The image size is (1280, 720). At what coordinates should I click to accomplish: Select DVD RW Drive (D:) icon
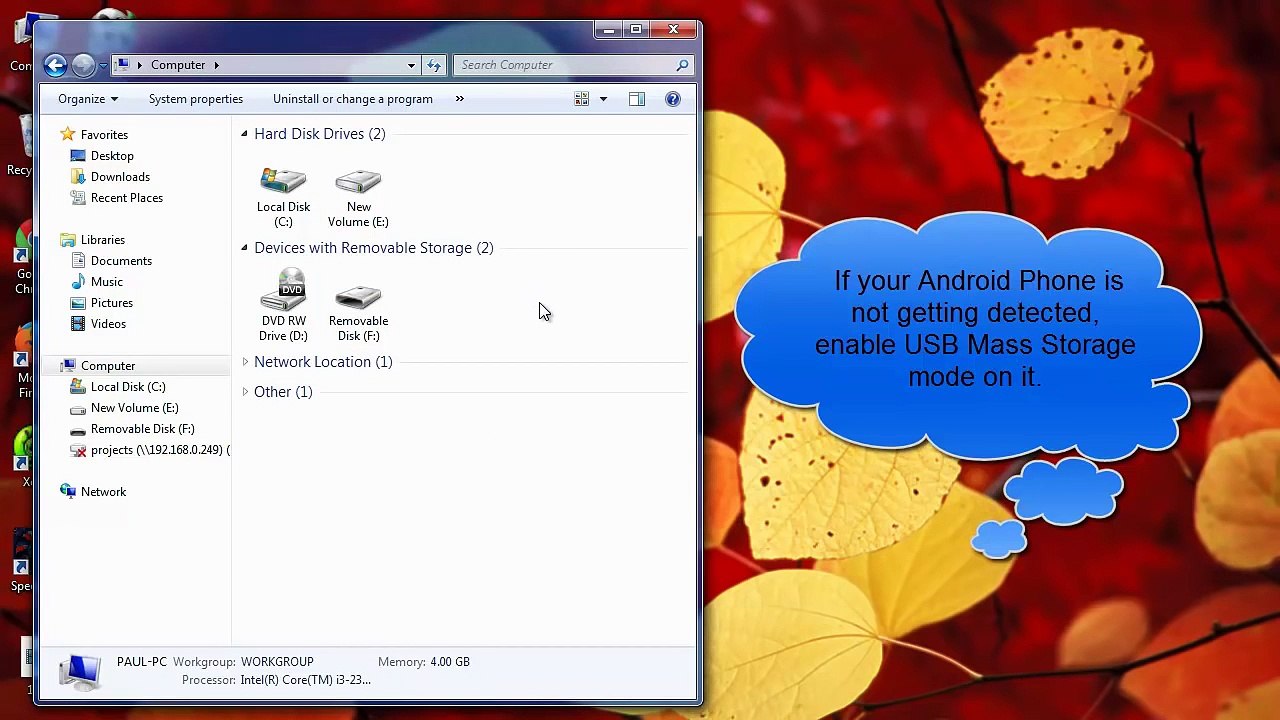point(283,306)
